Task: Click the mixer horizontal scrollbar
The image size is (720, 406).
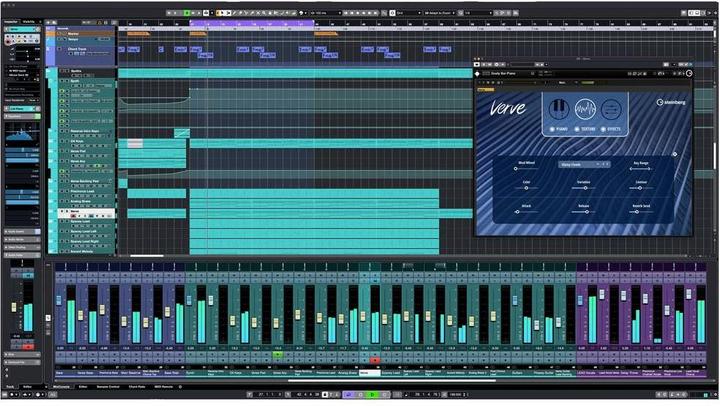Action: (x=392, y=381)
